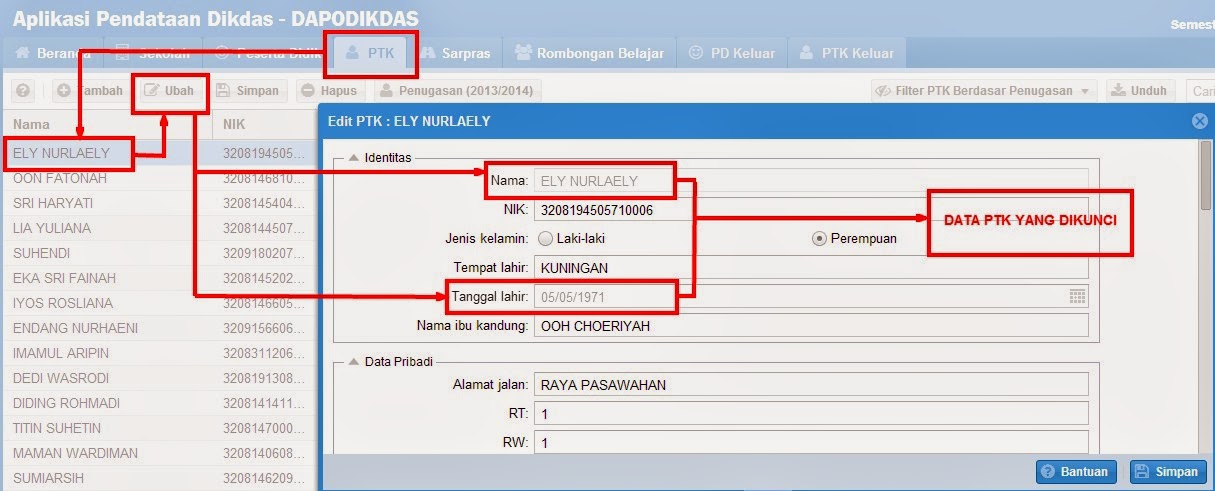Click the locked Nama field
Viewport: 1215px width, 491px height.
point(811,182)
